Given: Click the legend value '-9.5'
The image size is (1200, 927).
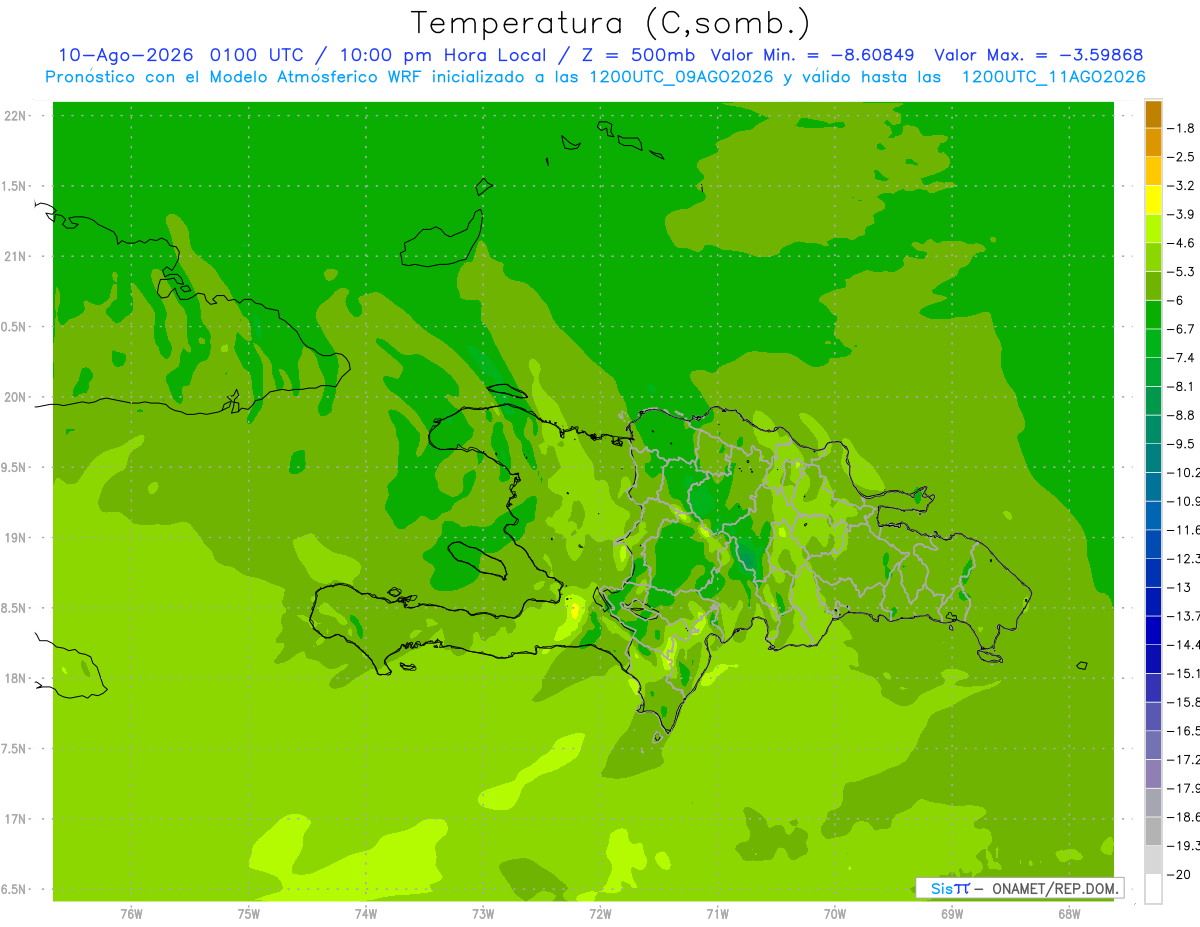Looking at the screenshot, I should click(x=1181, y=444).
